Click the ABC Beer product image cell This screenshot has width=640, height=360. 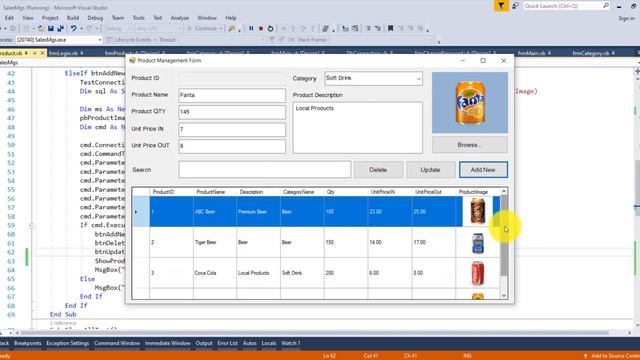pyautogui.click(x=478, y=211)
